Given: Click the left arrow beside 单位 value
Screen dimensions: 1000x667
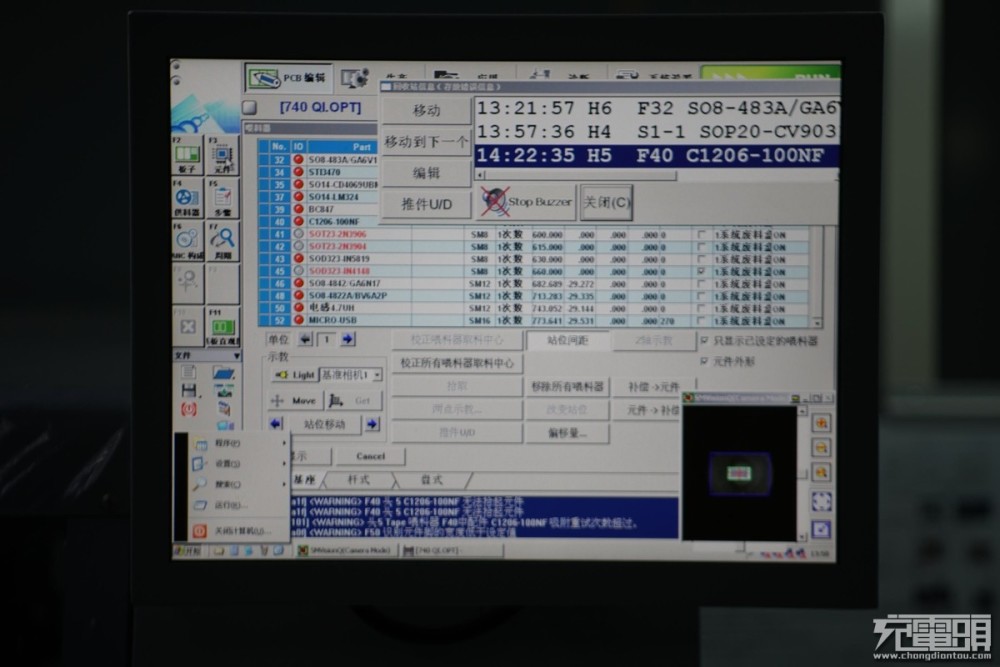Looking at the screenshot, I should (x=305, y=339).
